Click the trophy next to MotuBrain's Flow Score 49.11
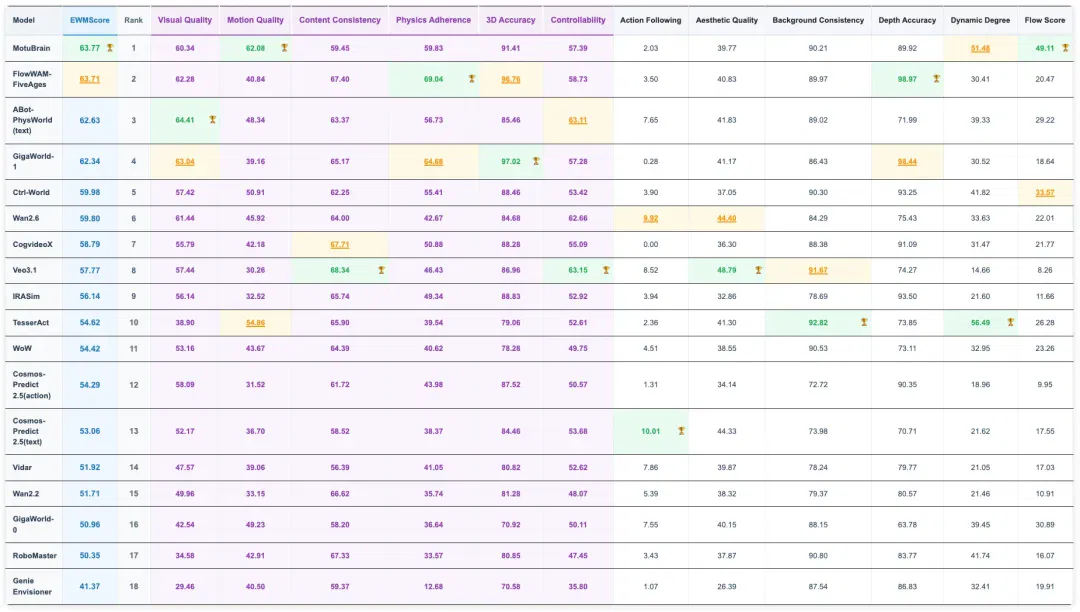 [1066, 48]
